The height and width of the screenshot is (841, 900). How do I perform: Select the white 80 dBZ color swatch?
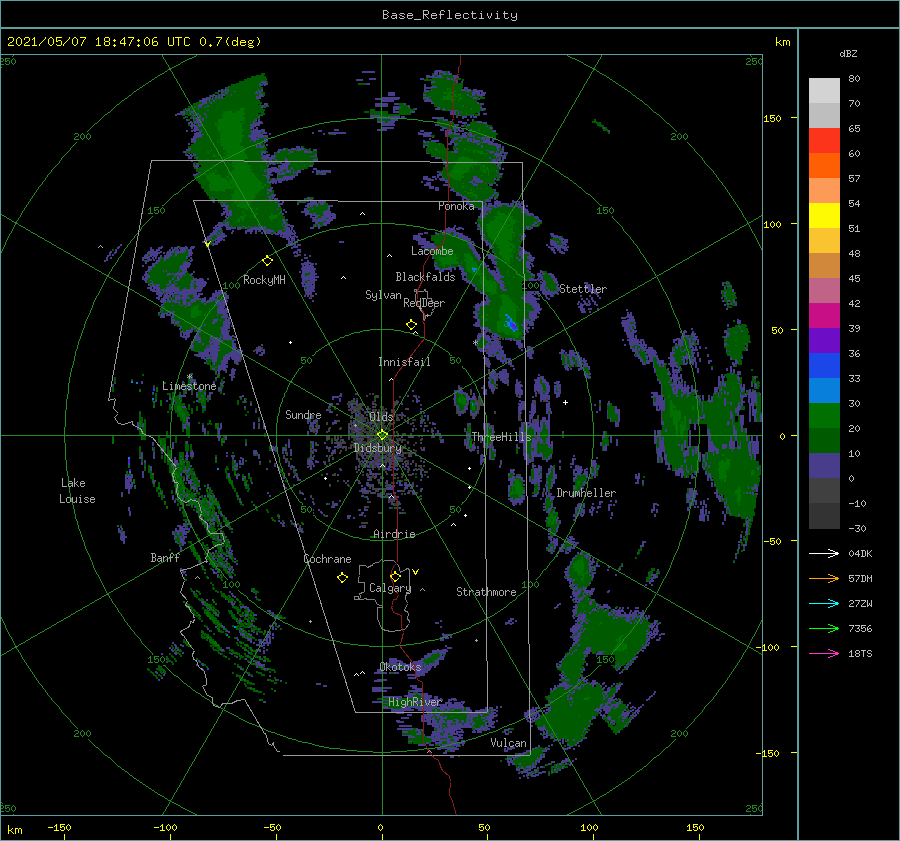(x=824, y=91)
